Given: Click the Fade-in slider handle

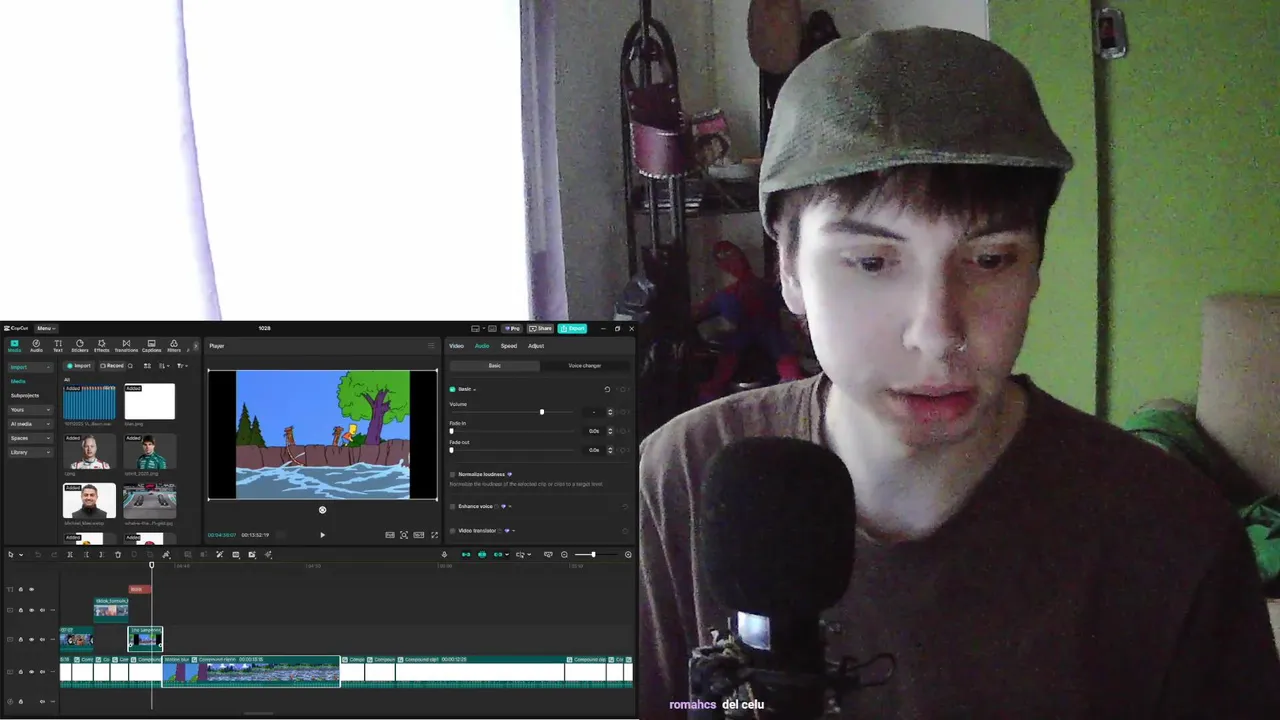Looking at the screenshot, I should pyautogui.click(x=451, y=431).
